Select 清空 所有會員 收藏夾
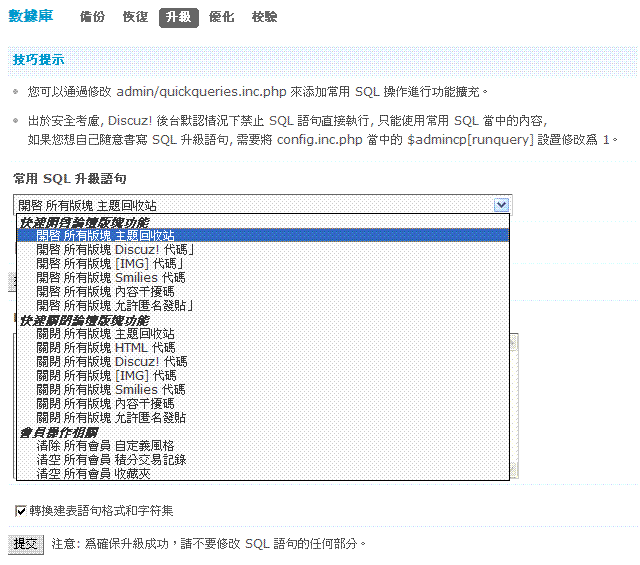640x565 pixels. point(263,474)
